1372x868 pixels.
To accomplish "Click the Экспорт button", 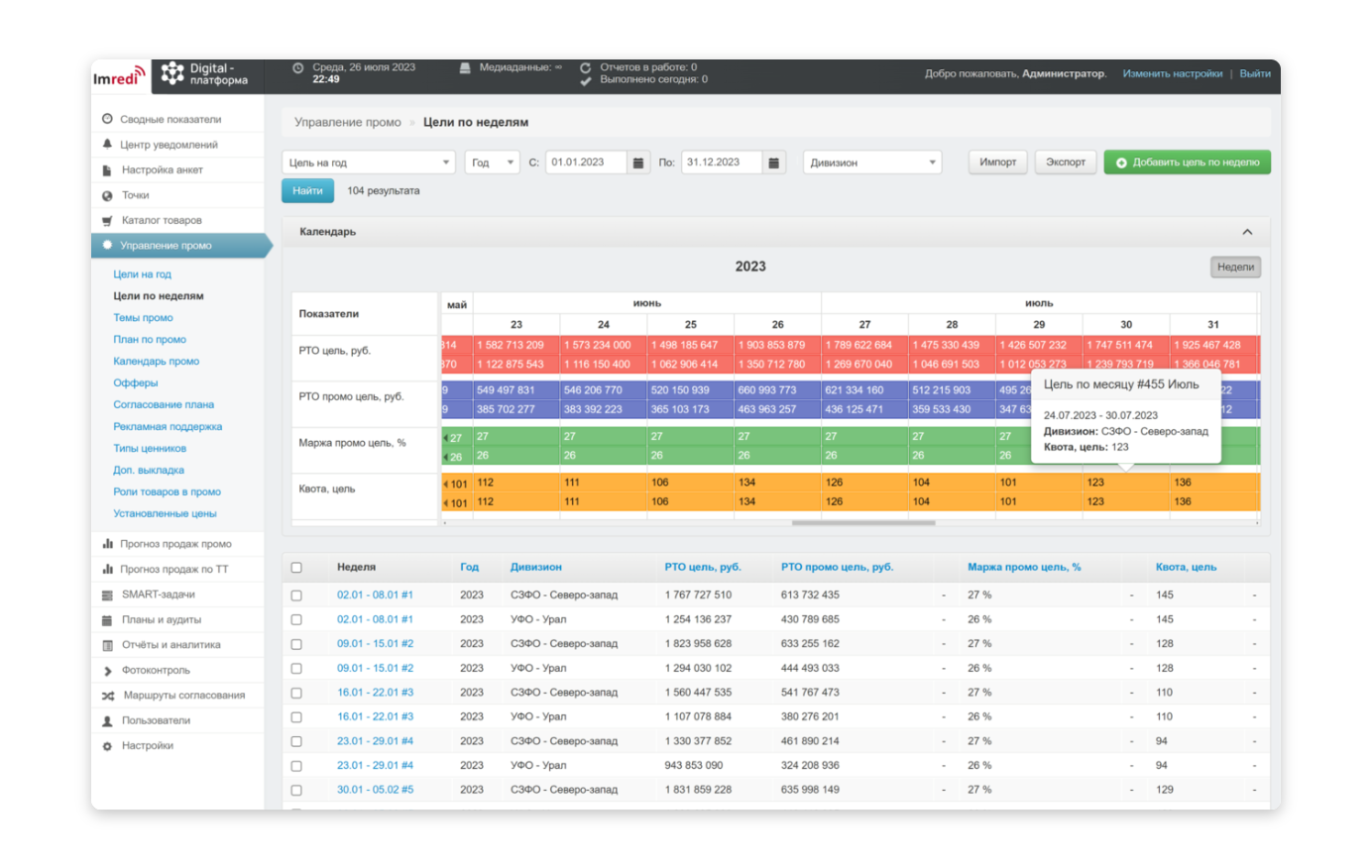I will tap(1066, 163).
